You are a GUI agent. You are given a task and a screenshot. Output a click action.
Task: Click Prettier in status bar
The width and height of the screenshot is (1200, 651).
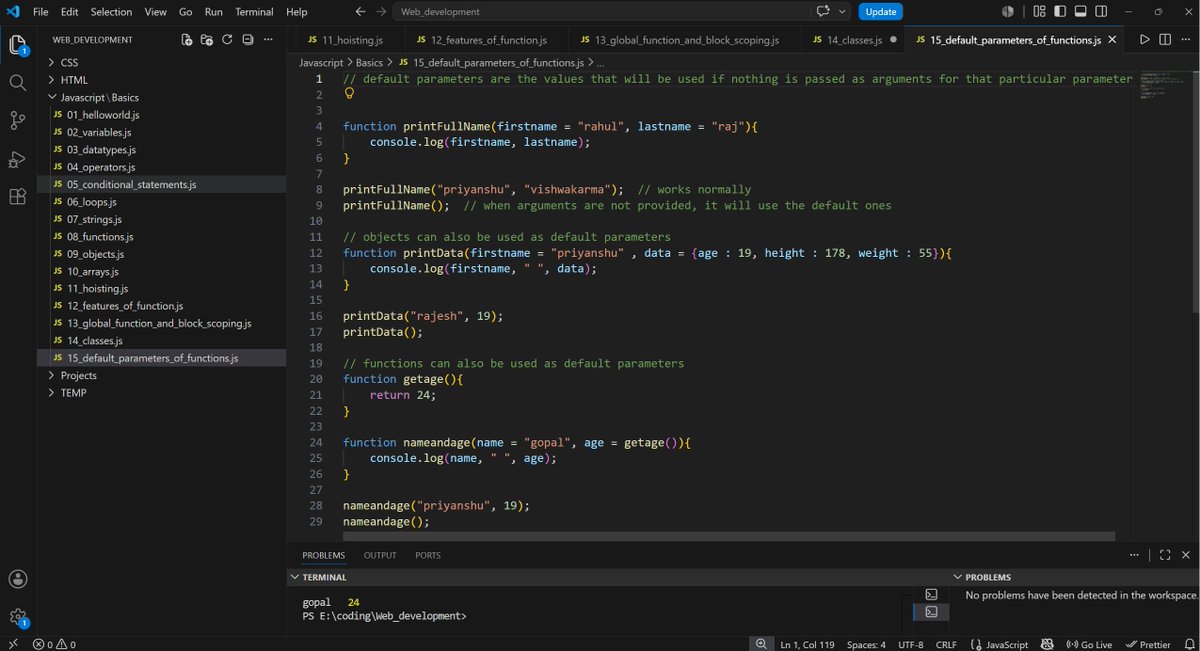tap(1147, 644)
